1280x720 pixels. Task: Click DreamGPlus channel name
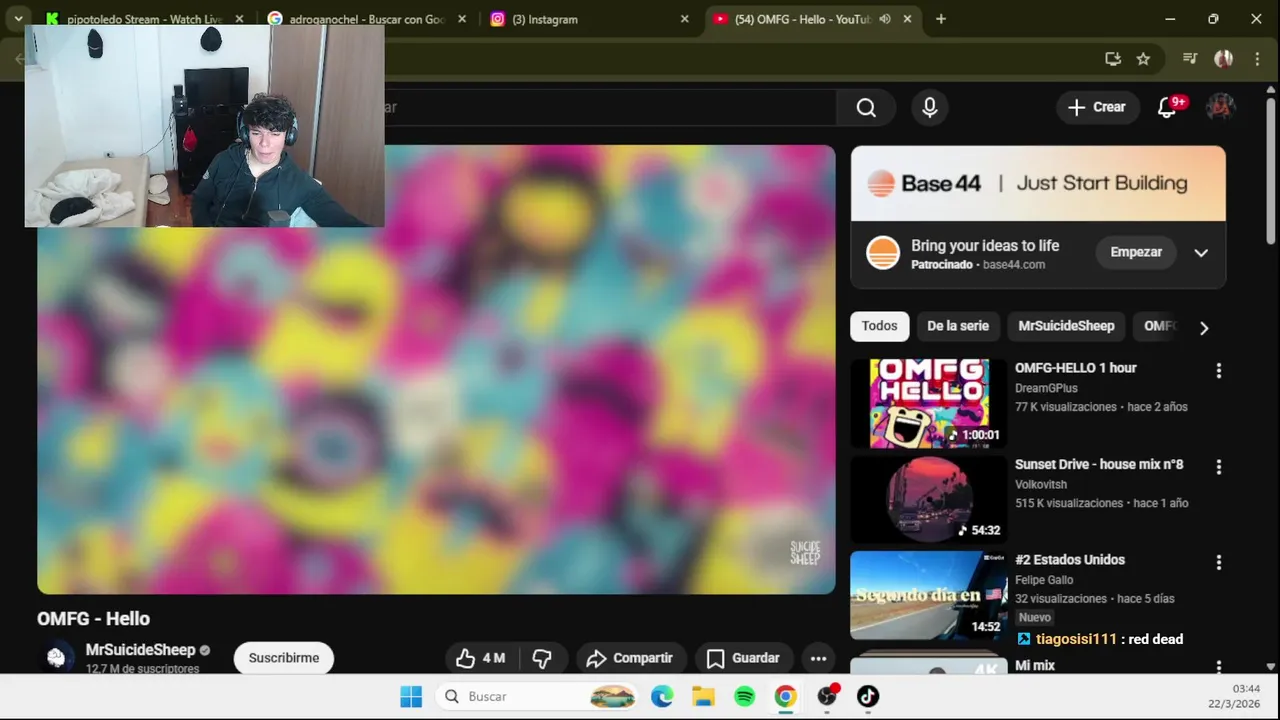[x=1046, y=388]
